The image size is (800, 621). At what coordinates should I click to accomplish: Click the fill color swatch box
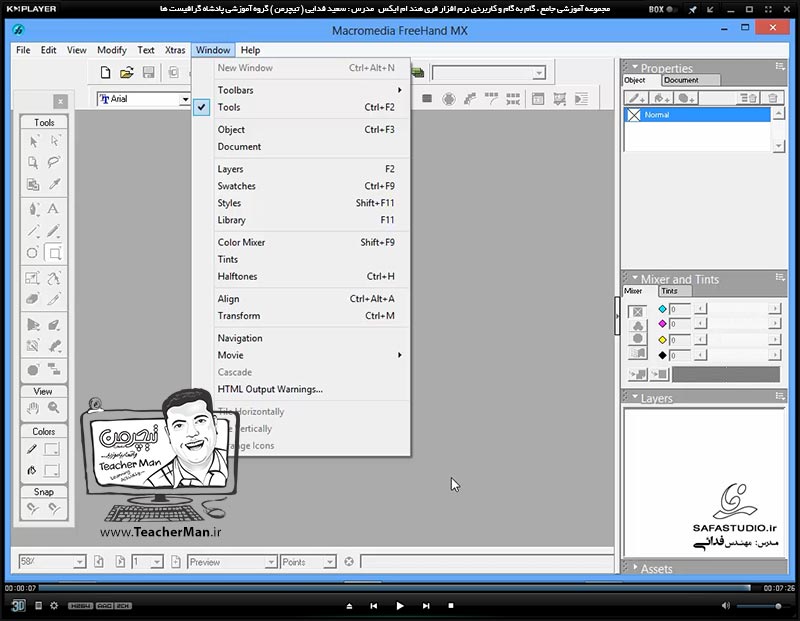pos(52,470)
